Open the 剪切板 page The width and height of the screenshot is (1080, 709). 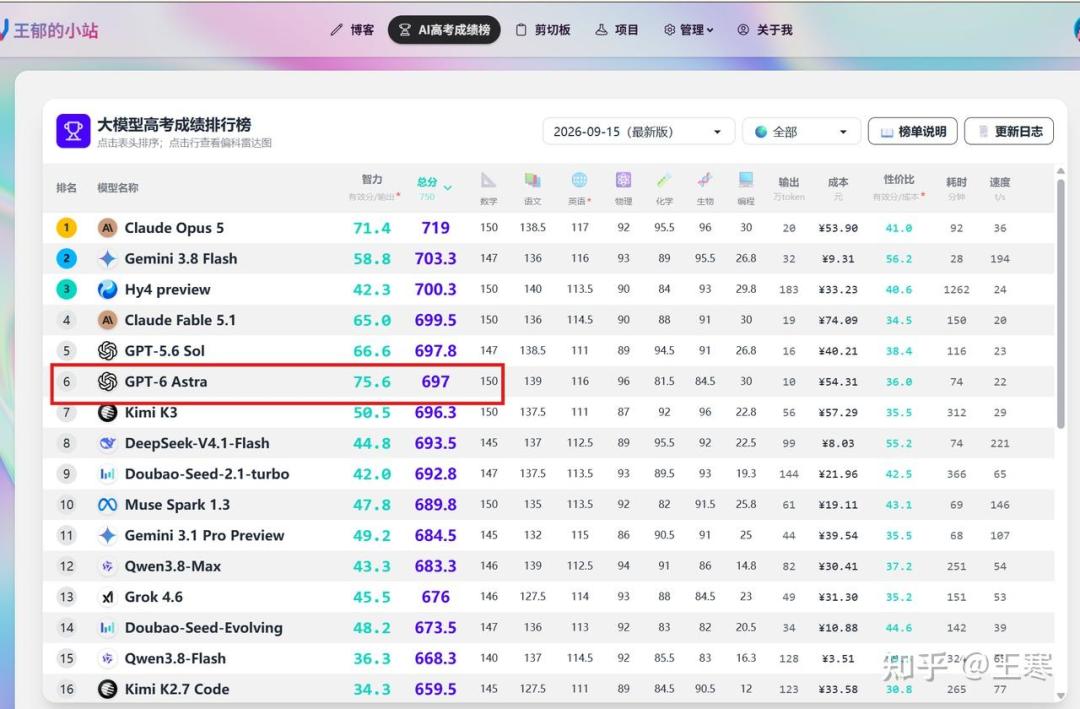(543, 30)
